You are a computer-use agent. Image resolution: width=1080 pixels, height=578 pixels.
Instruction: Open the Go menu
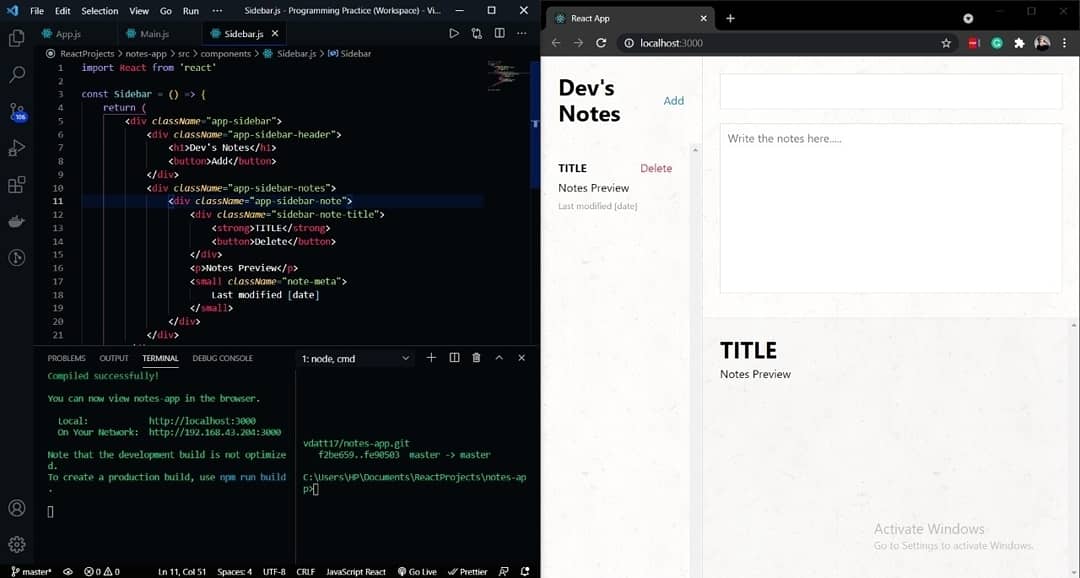(165, 11)
